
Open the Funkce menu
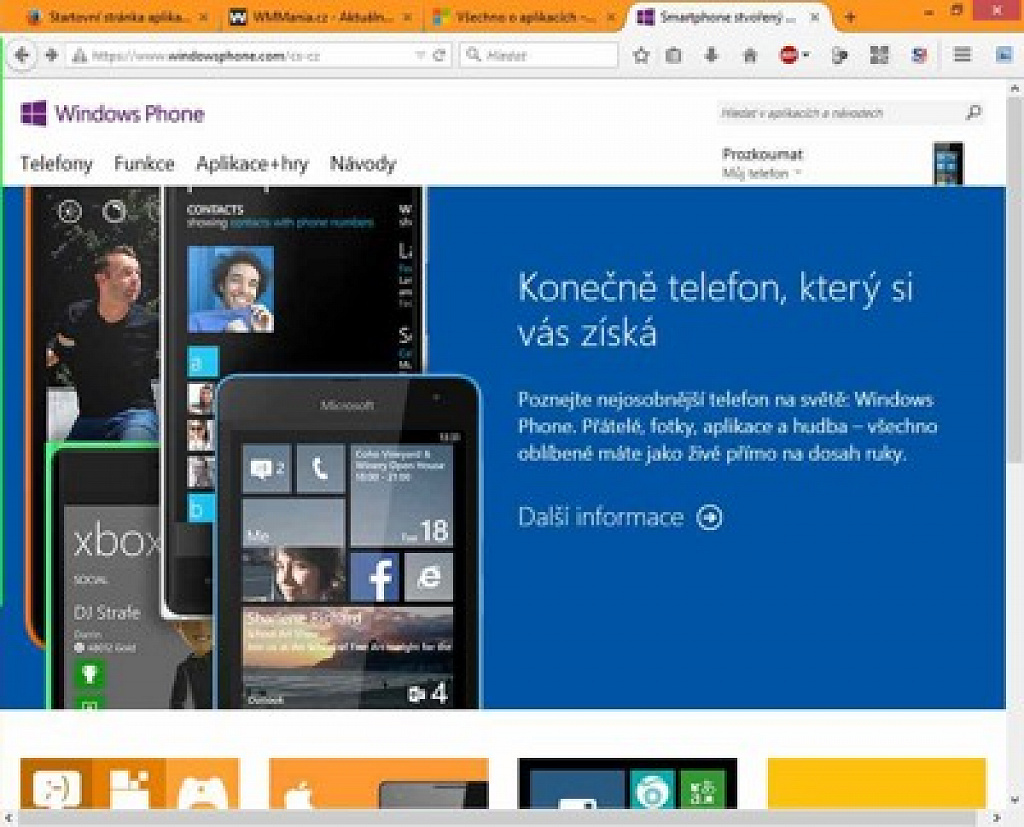click(x=144, y=163)
